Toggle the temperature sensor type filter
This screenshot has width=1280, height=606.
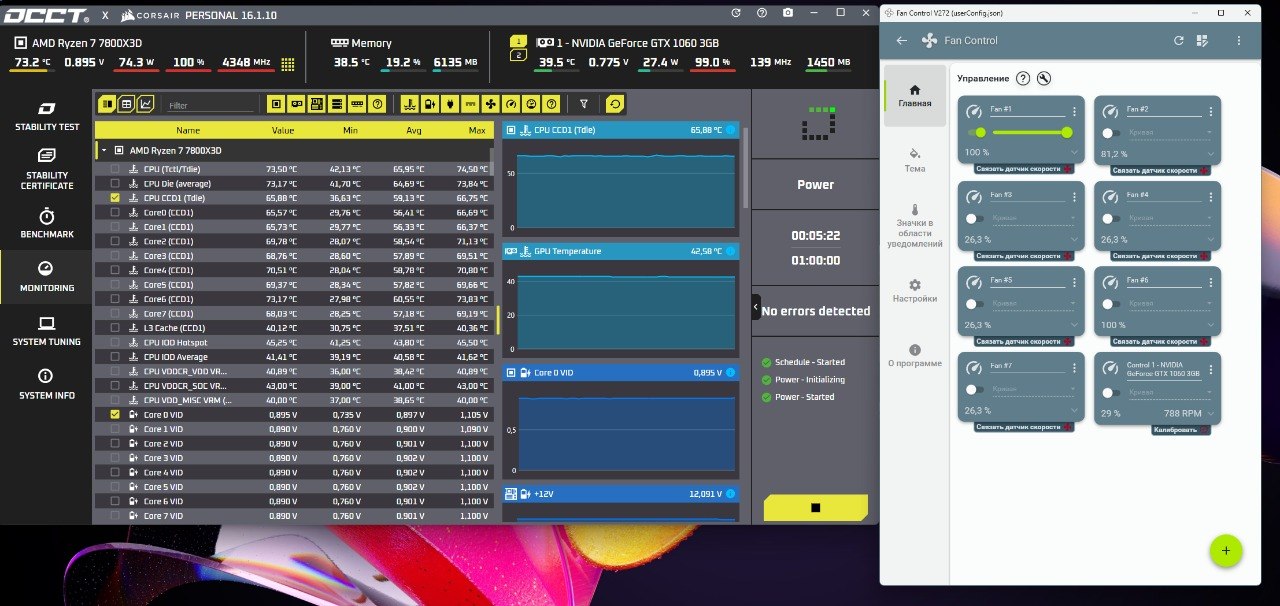pos(409,103)
